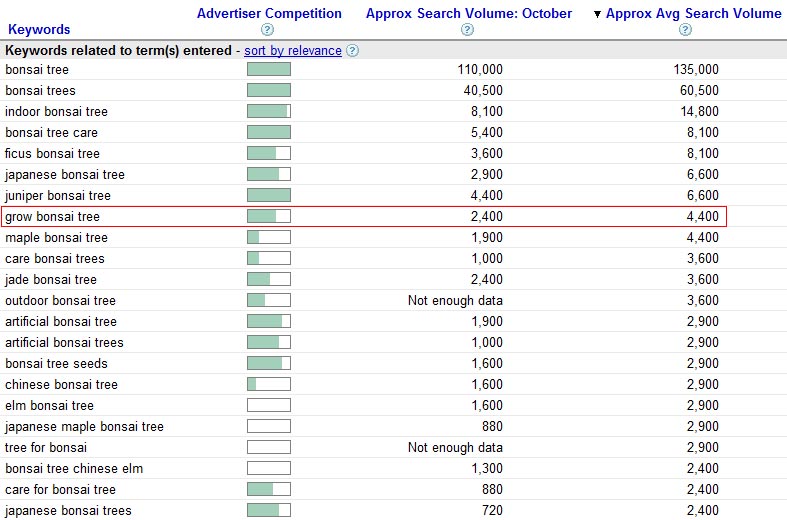Select the highlighted grow bonsai tree keyword
The height and width of the screenshot is (520, 787).
click(53, 216)
